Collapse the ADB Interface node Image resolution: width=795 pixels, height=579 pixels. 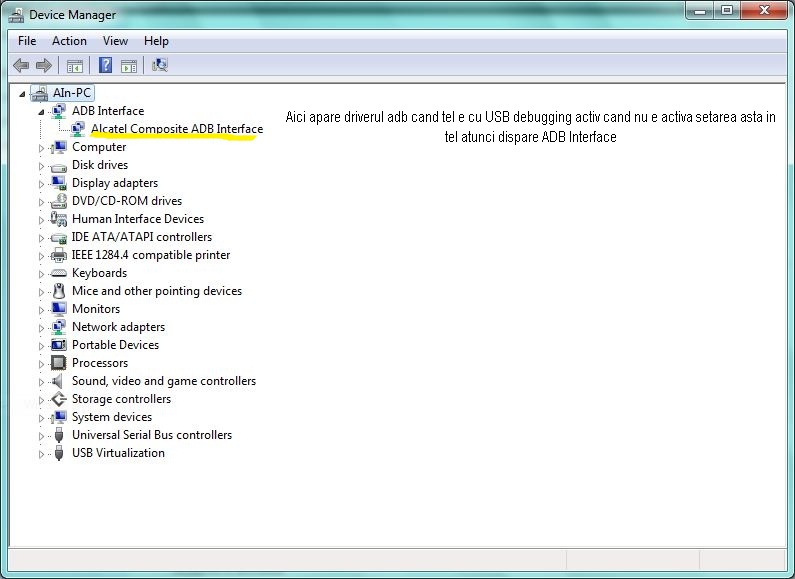coord(42,112)
